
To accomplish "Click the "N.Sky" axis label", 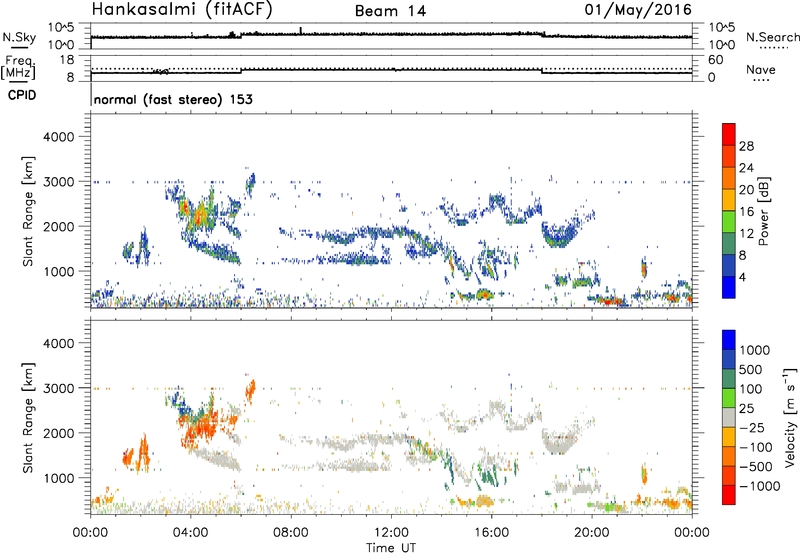I will click(19, 37).
